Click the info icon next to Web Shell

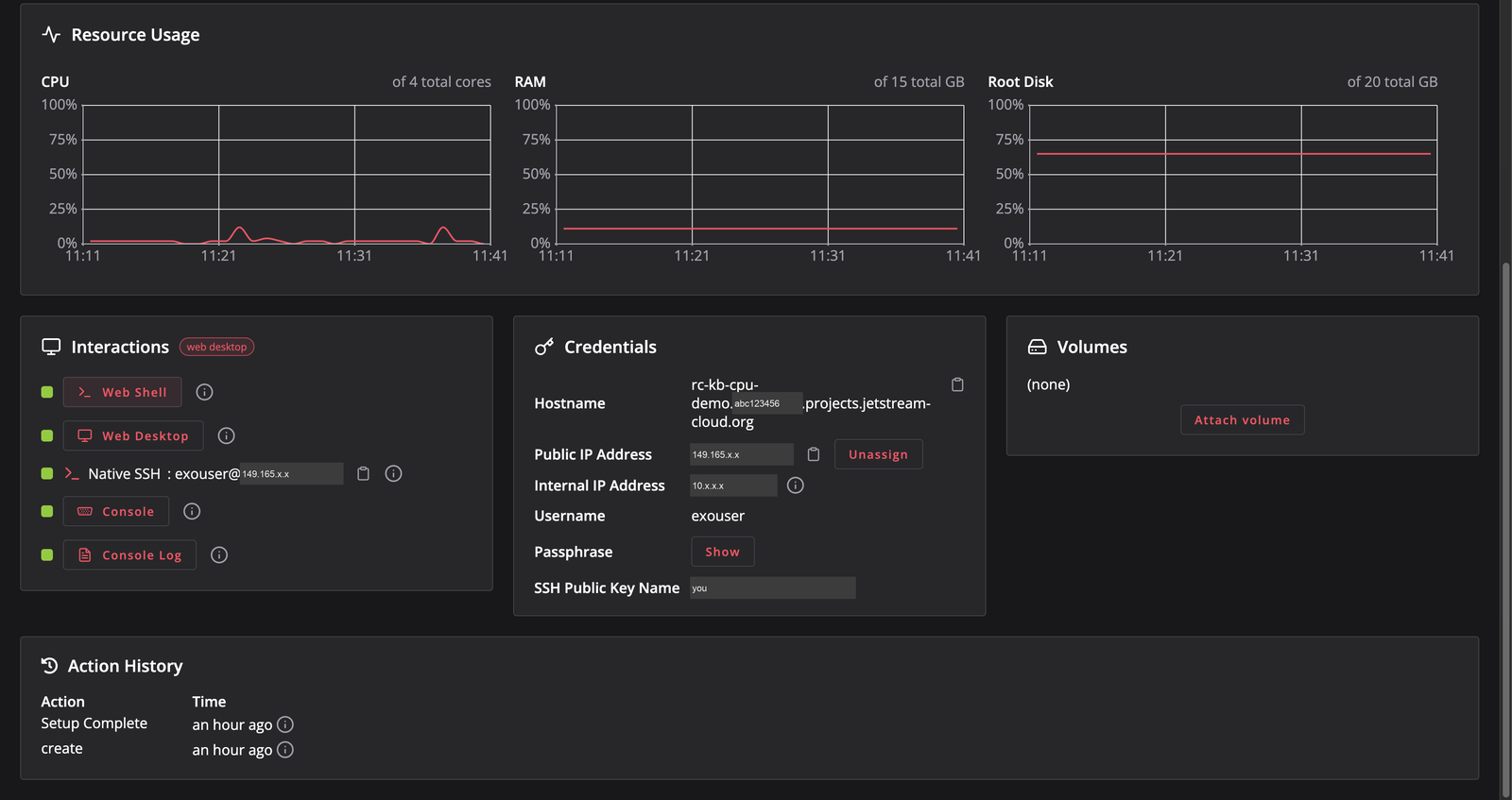(x=204, y=392)
